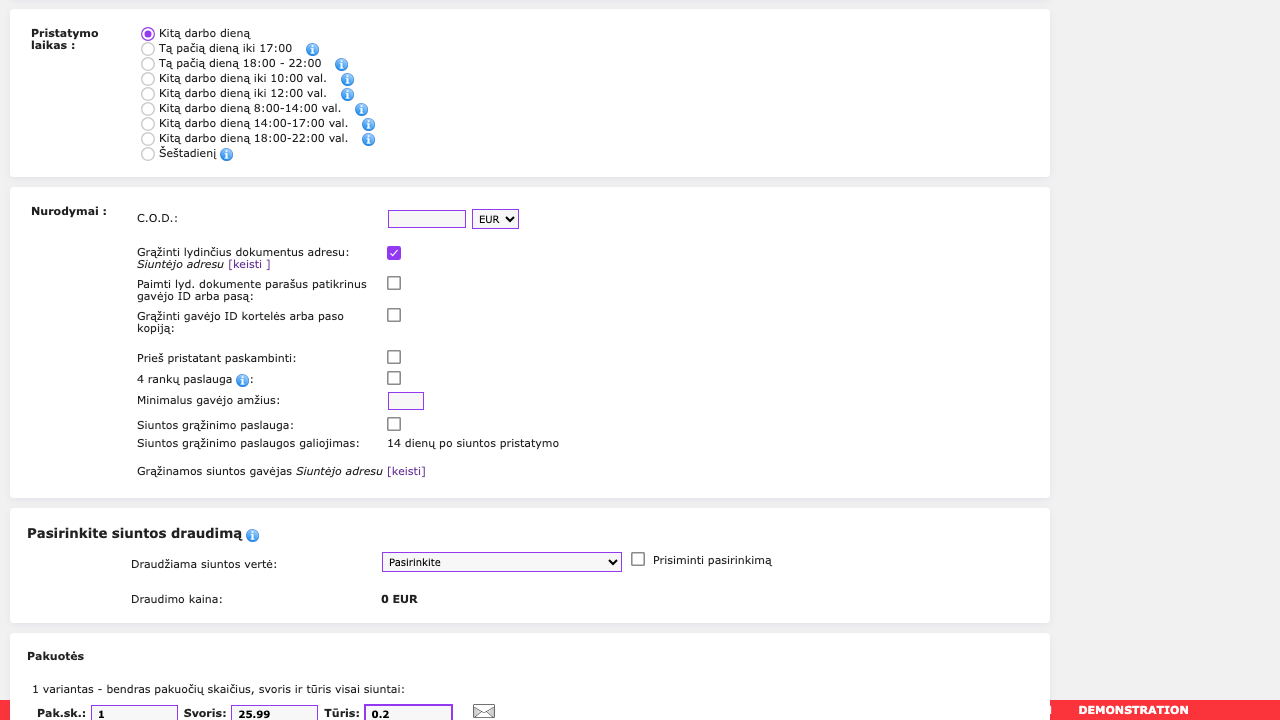
Task: Show info about Pasirinkite siuntos draudimą
Action: [252, 535]
